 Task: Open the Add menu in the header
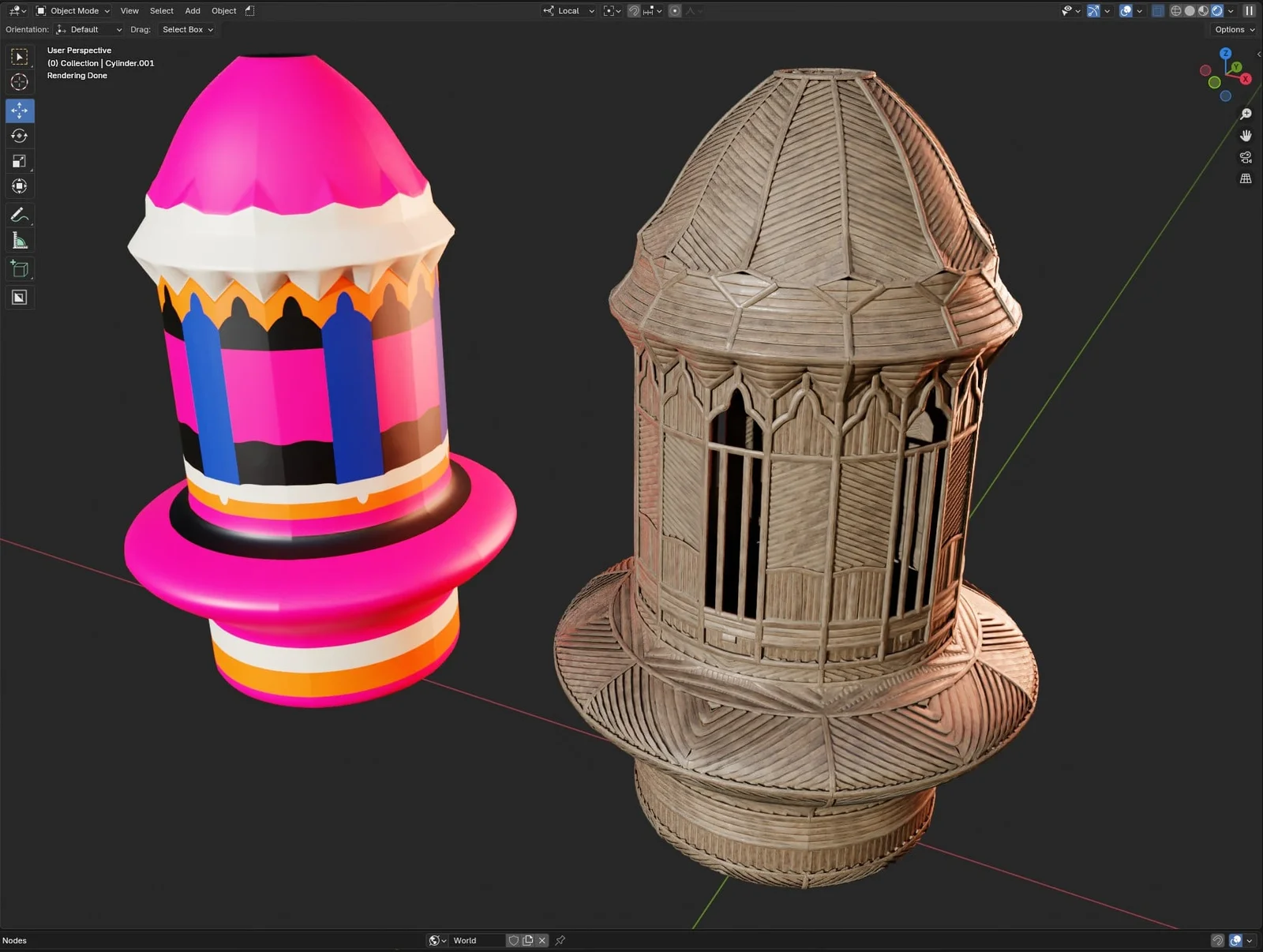pyautogui.click(x=192, y=10)
